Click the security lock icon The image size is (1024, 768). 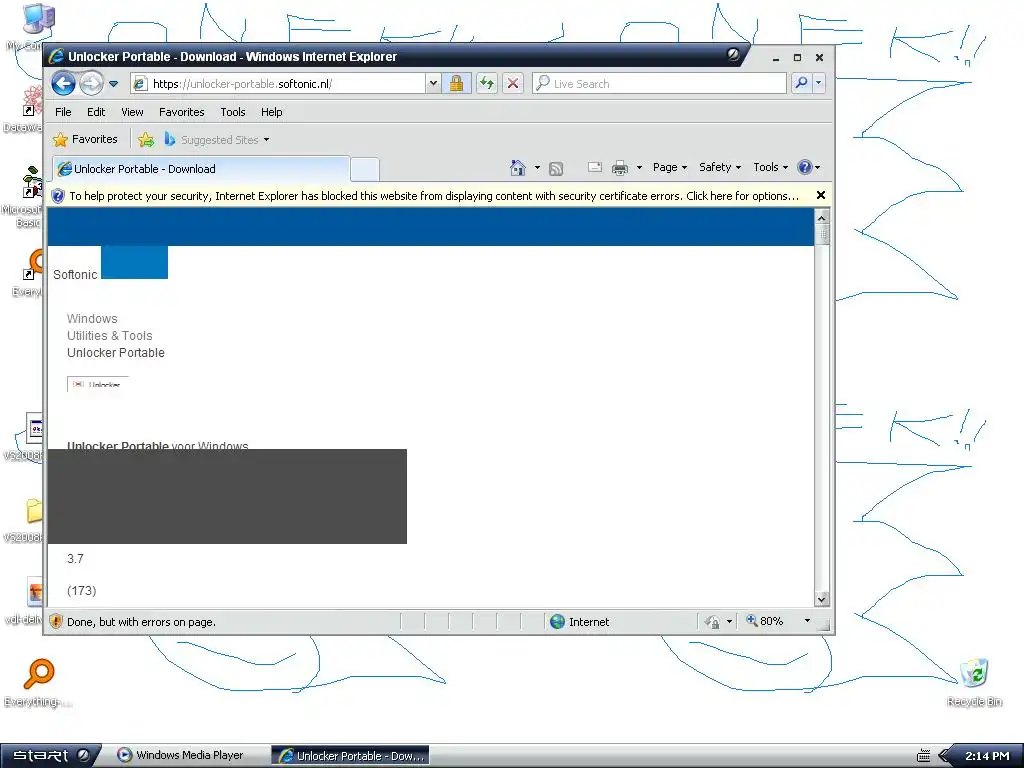(x=456, y=84)
